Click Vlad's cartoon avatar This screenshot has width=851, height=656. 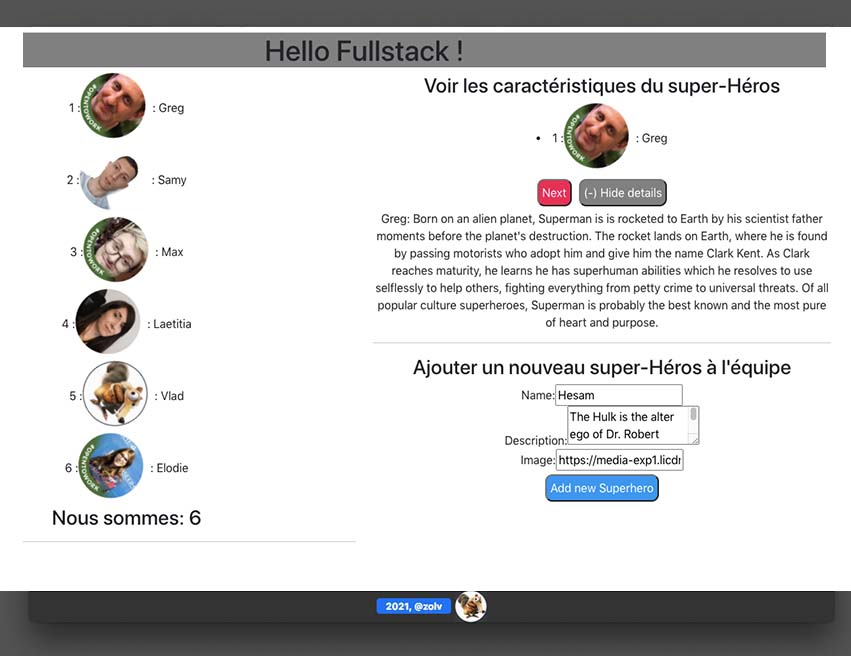point(115,394)
